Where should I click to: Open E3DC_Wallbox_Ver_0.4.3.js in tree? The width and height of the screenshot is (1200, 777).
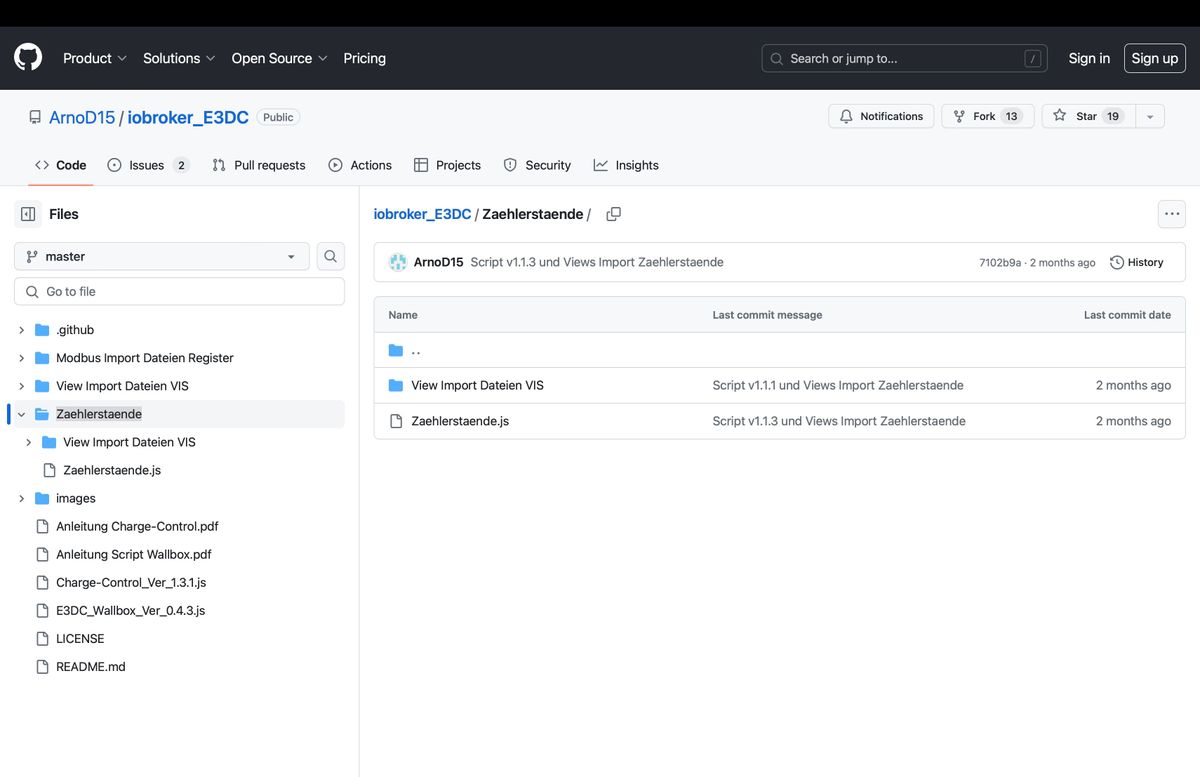pyautogui.click(x=130, y=610)
